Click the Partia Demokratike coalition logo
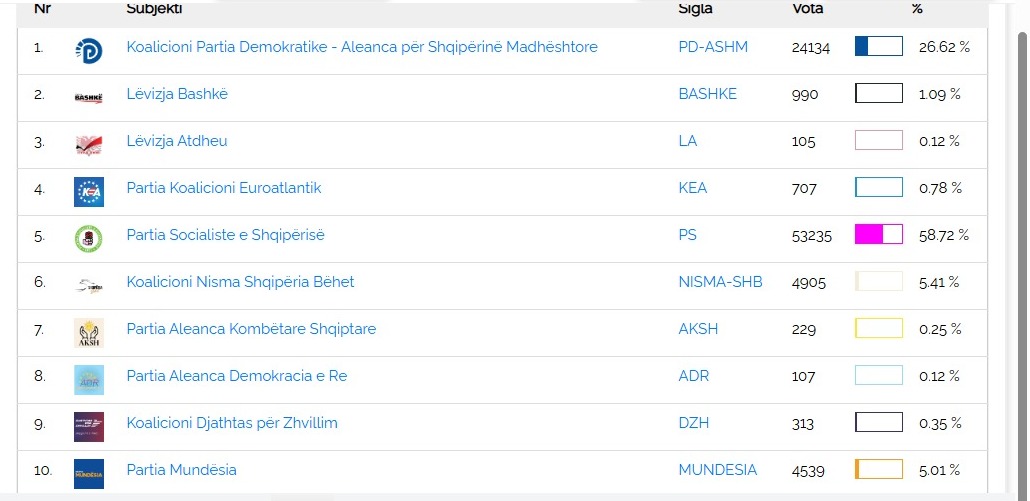Image resolution: width=1030 pixels, height=501 pixels. pos(89,49)
